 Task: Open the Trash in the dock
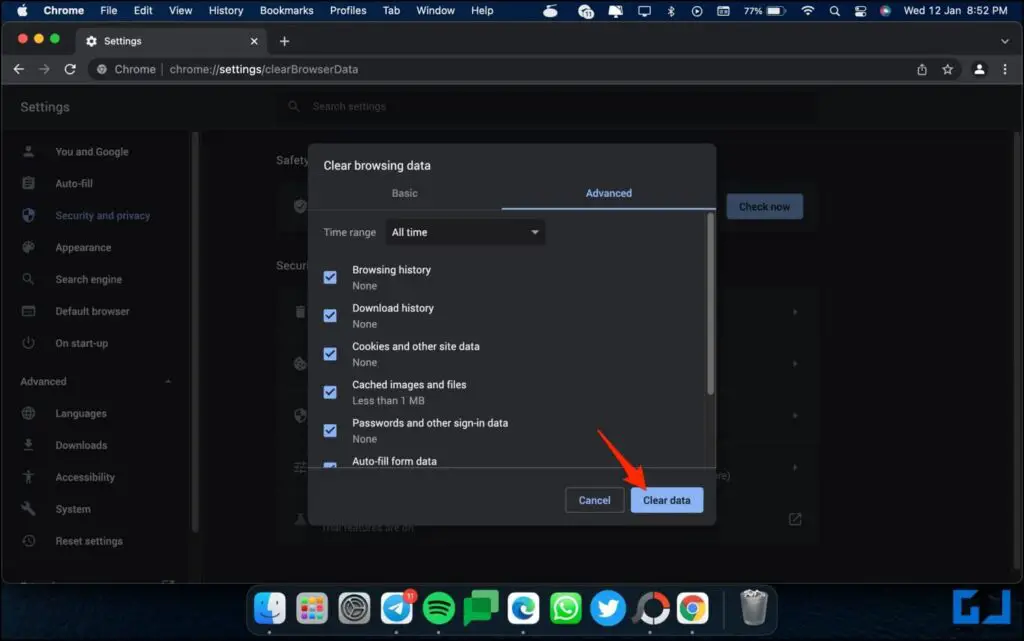click(754, 607)
